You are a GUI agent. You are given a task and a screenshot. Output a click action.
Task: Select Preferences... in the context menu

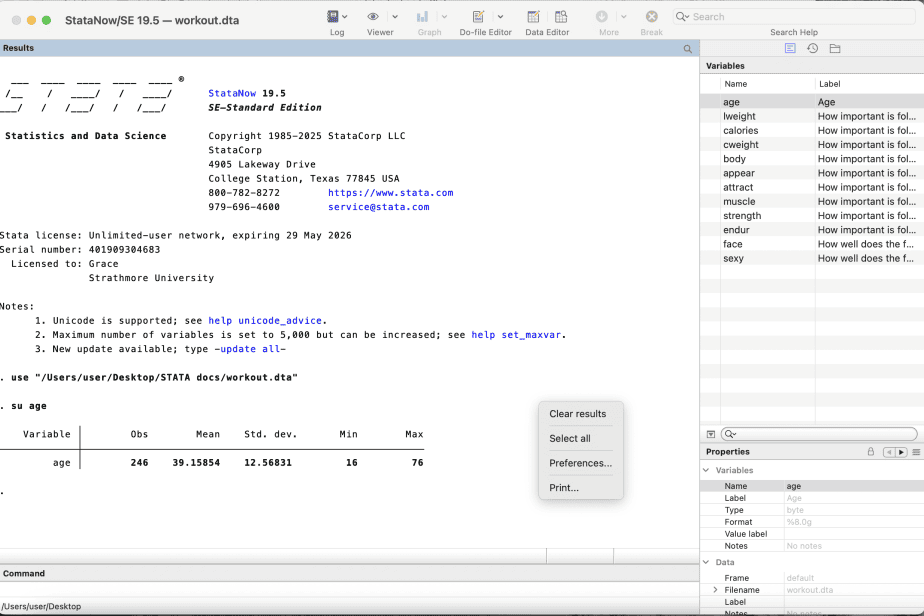(x=580, y=463)
